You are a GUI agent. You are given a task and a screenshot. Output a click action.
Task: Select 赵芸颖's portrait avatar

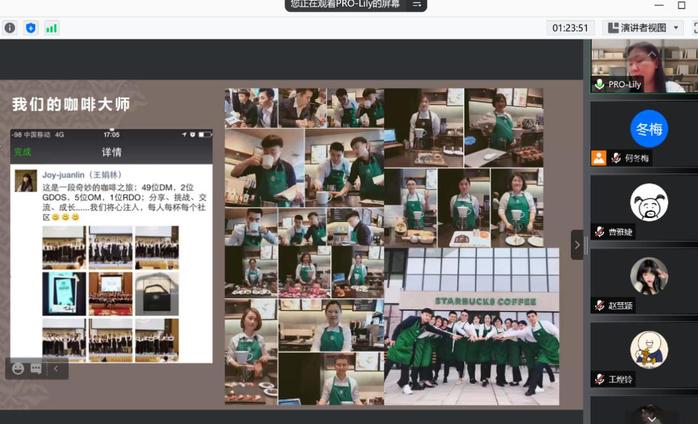649,276
